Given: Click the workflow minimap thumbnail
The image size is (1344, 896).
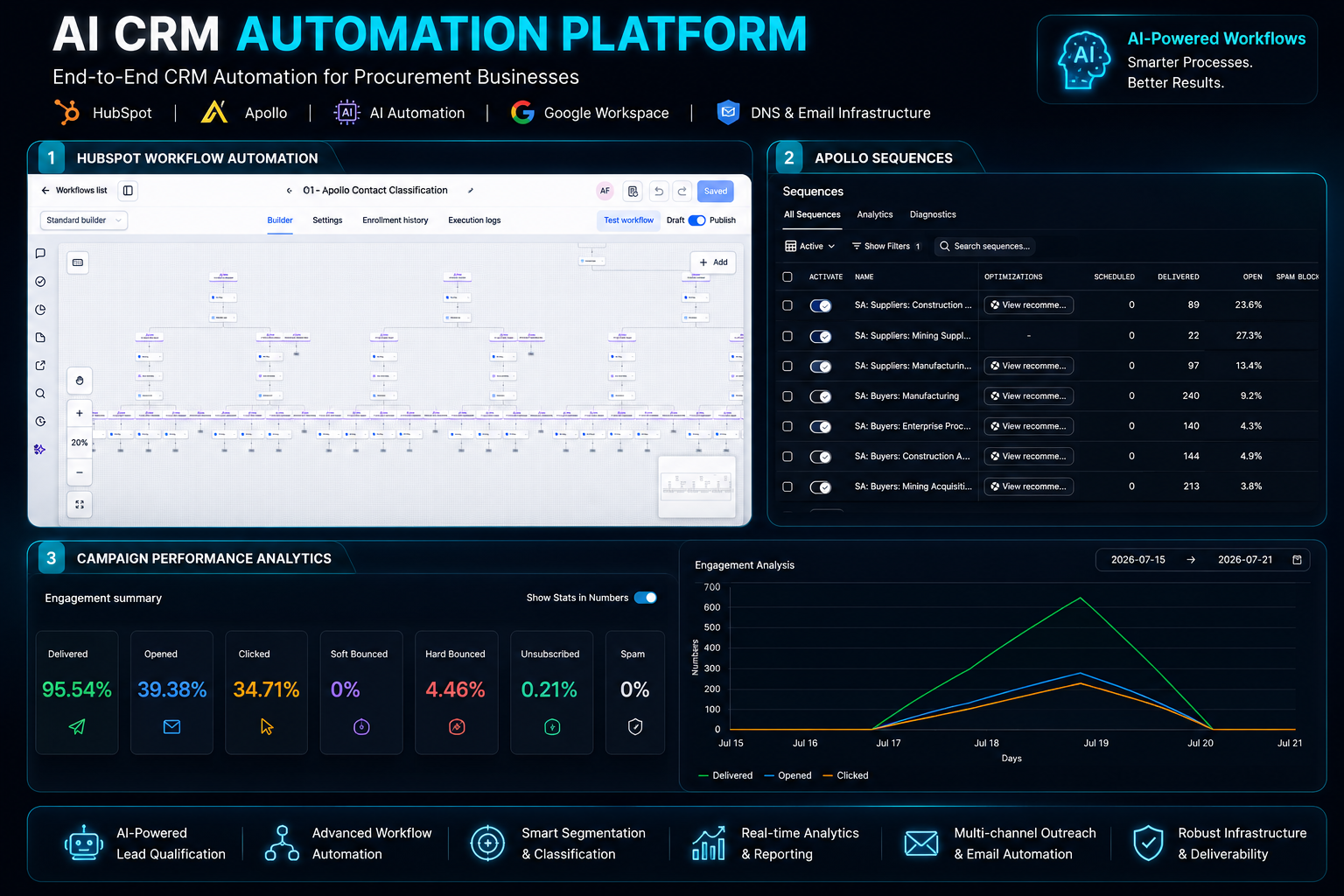Looking at the screenshot, I should 696,486.
